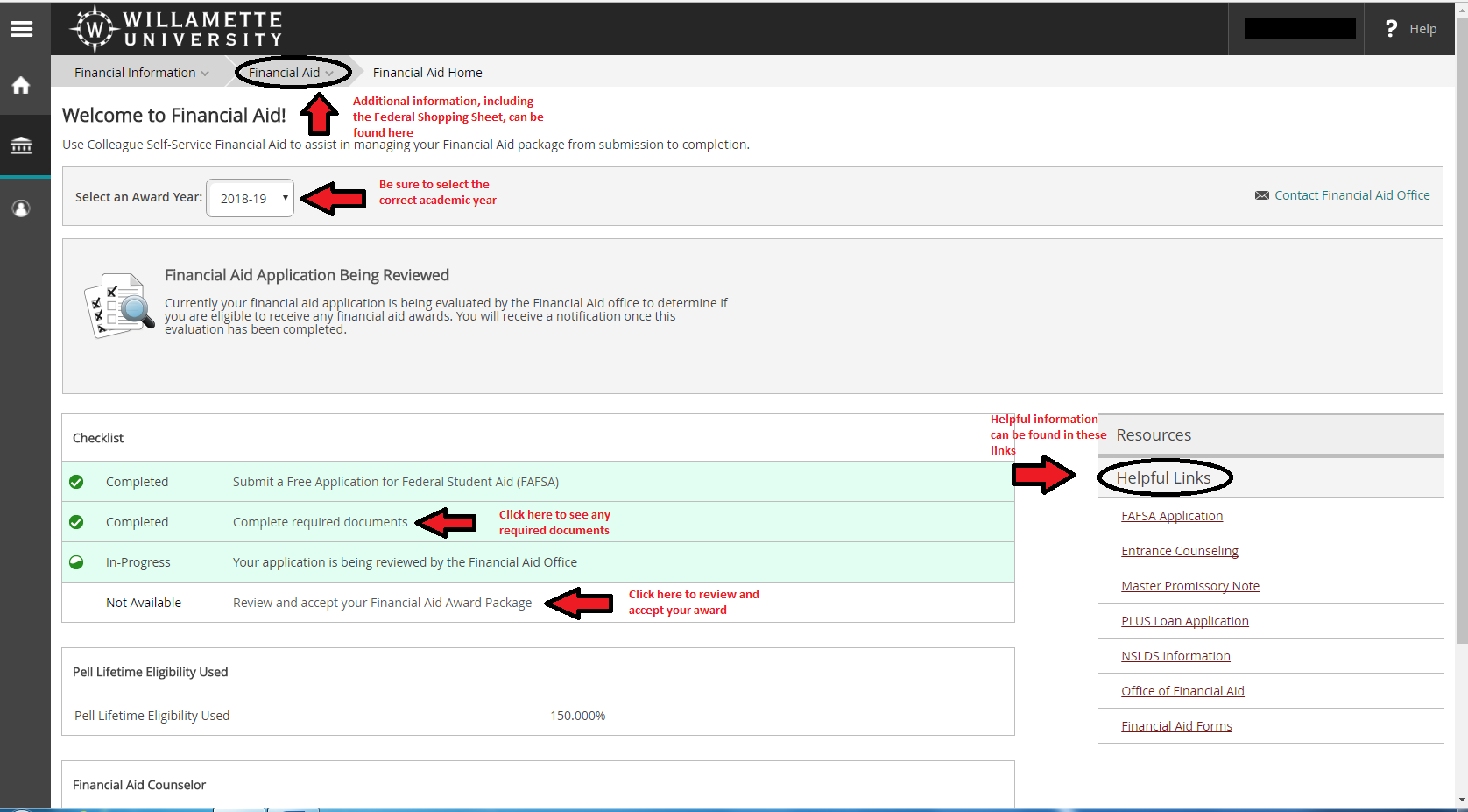Go to the Home sidebar icon
1468x812 pixels.
(21, 85)
